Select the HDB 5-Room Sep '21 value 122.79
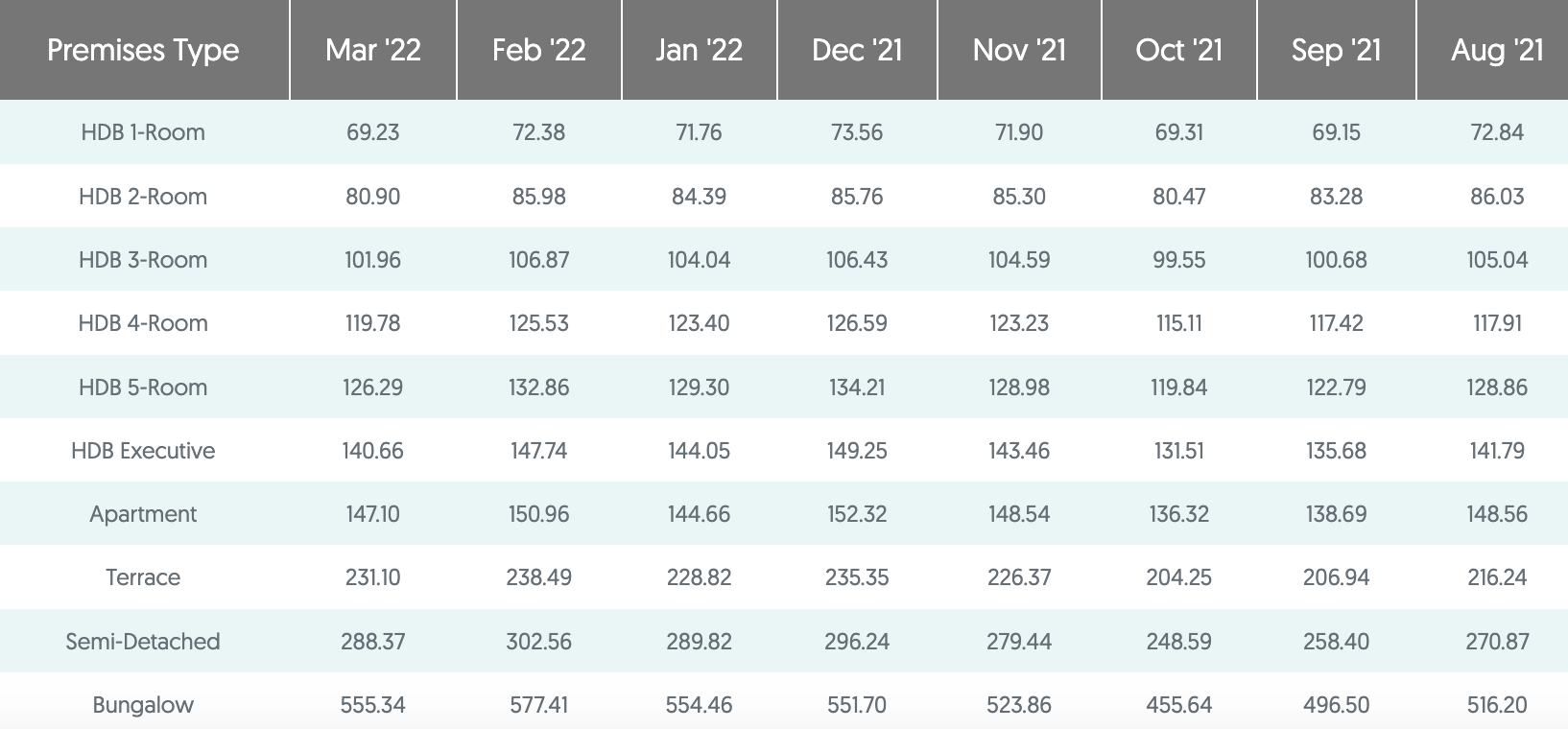This screenshot has height=729, width=1568. coord(1337,388)
